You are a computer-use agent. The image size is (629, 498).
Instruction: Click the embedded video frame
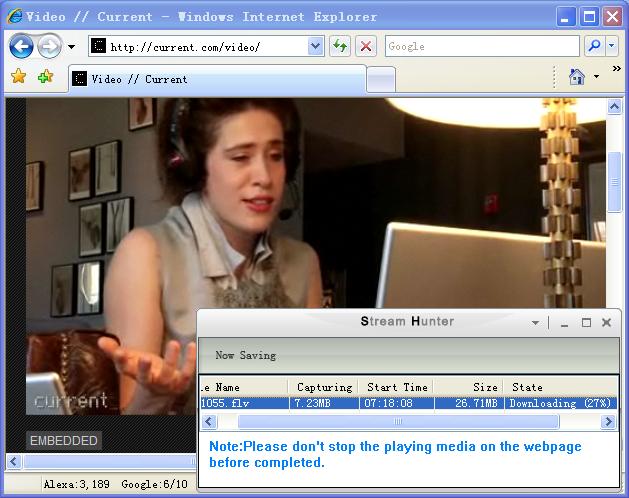pos(316,256)
